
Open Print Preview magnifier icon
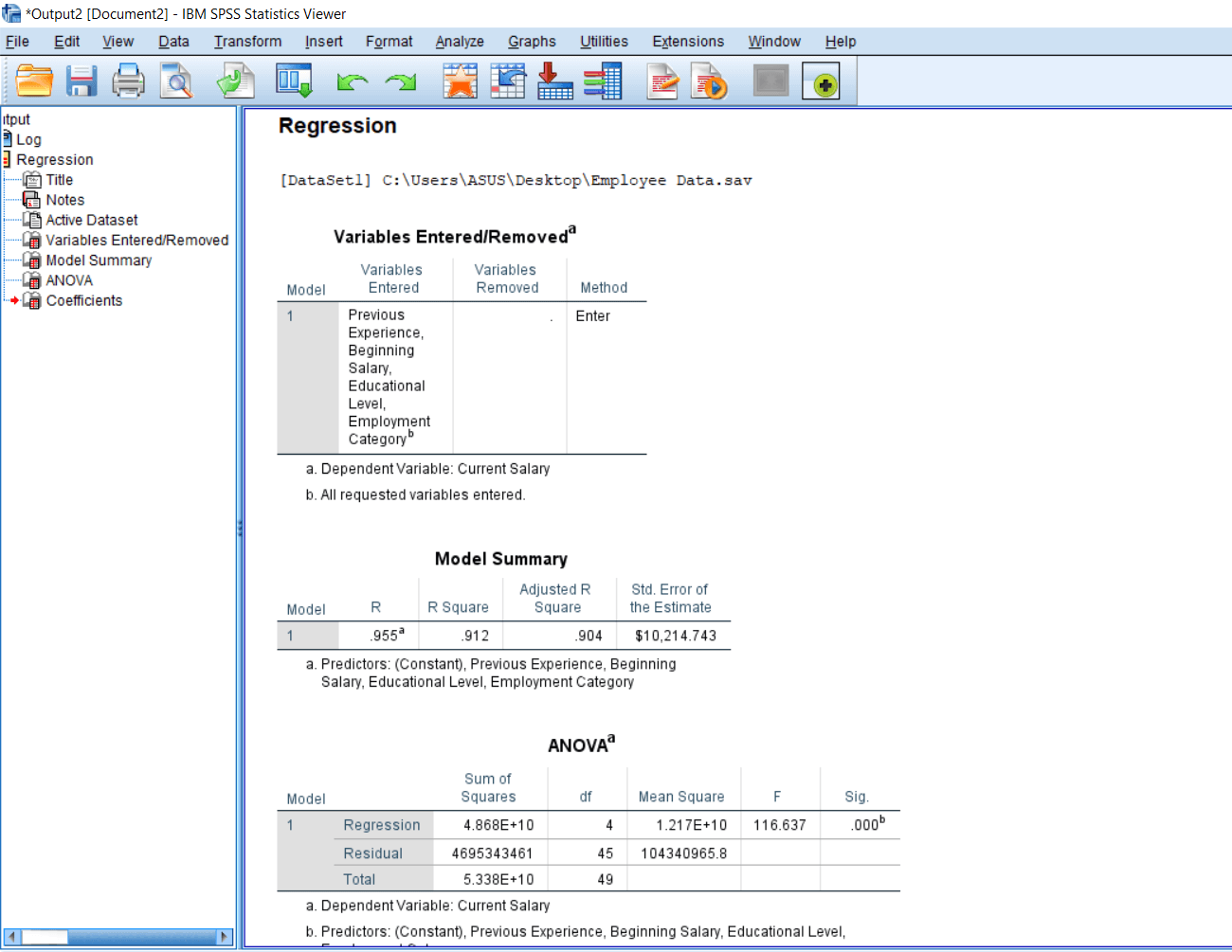tap(176, 81)
